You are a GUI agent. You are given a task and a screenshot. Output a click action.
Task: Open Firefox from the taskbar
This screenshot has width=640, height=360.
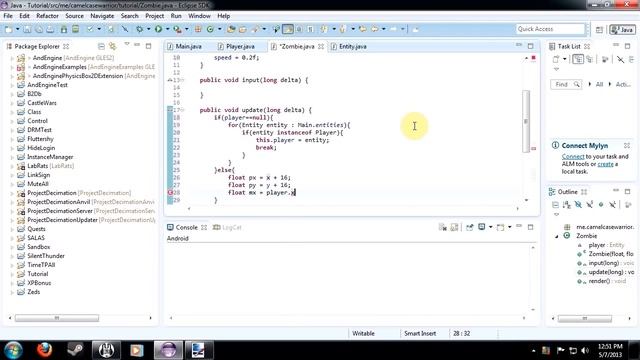[x=44, y=350]
